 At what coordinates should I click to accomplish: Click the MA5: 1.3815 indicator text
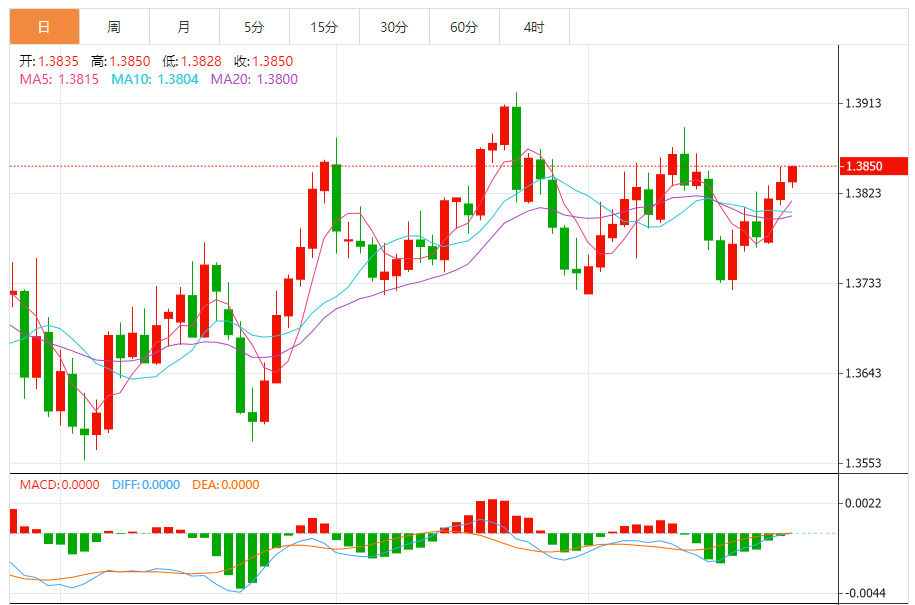pos(59,79)
